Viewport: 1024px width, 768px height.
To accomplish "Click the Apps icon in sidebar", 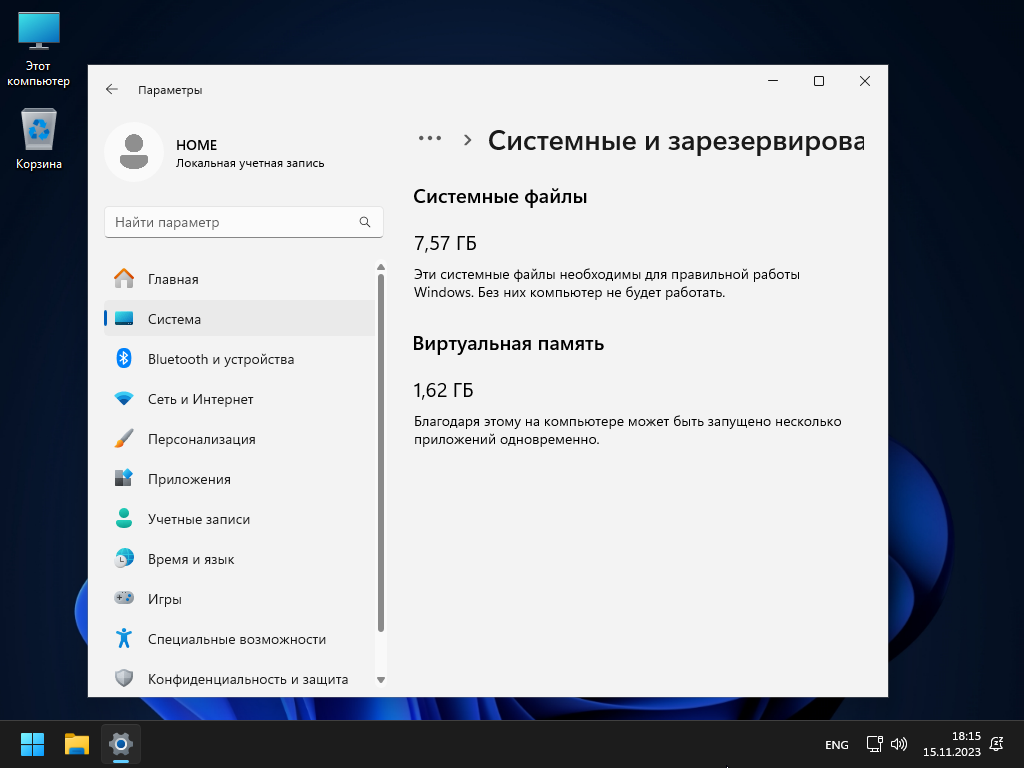I will (124, 479).
